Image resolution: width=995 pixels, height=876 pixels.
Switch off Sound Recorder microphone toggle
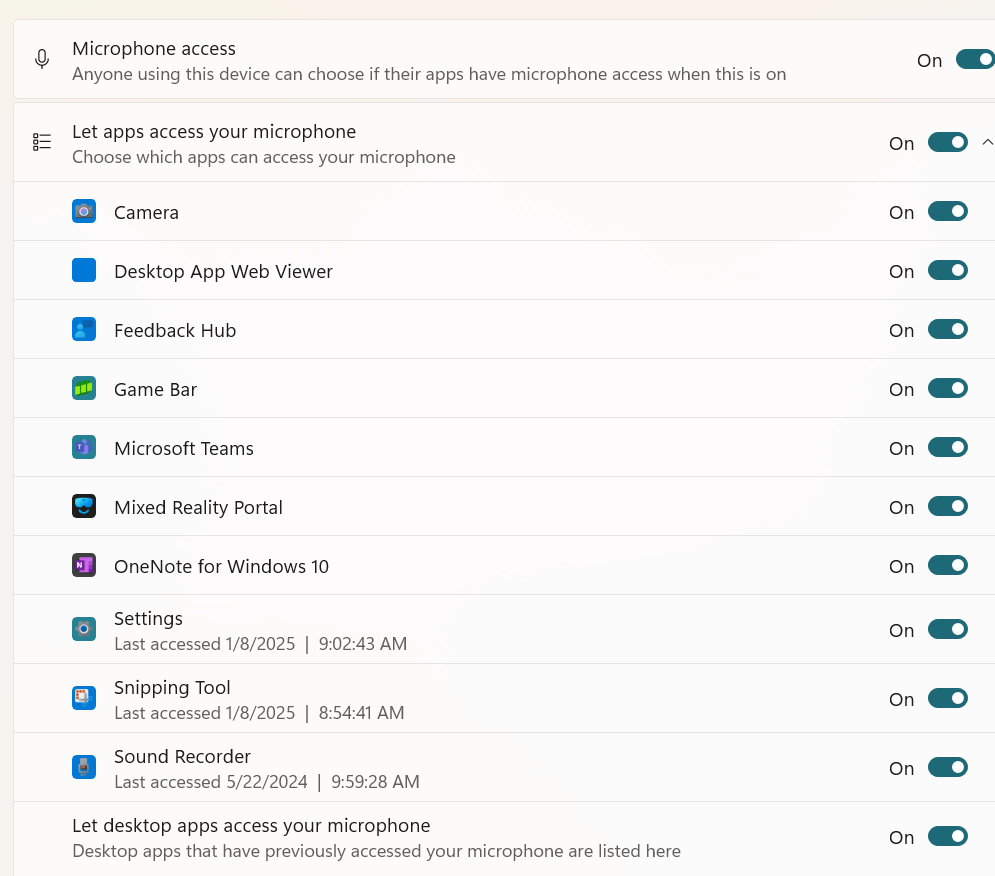click(x=948, y=767)
